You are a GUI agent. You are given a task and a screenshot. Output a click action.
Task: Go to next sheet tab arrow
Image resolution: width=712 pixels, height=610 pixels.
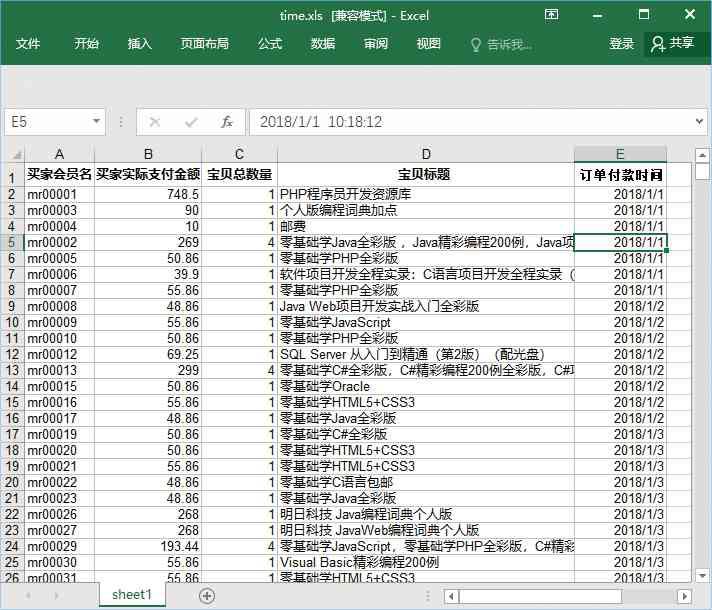pyautogui.click(x=57, y=595)
